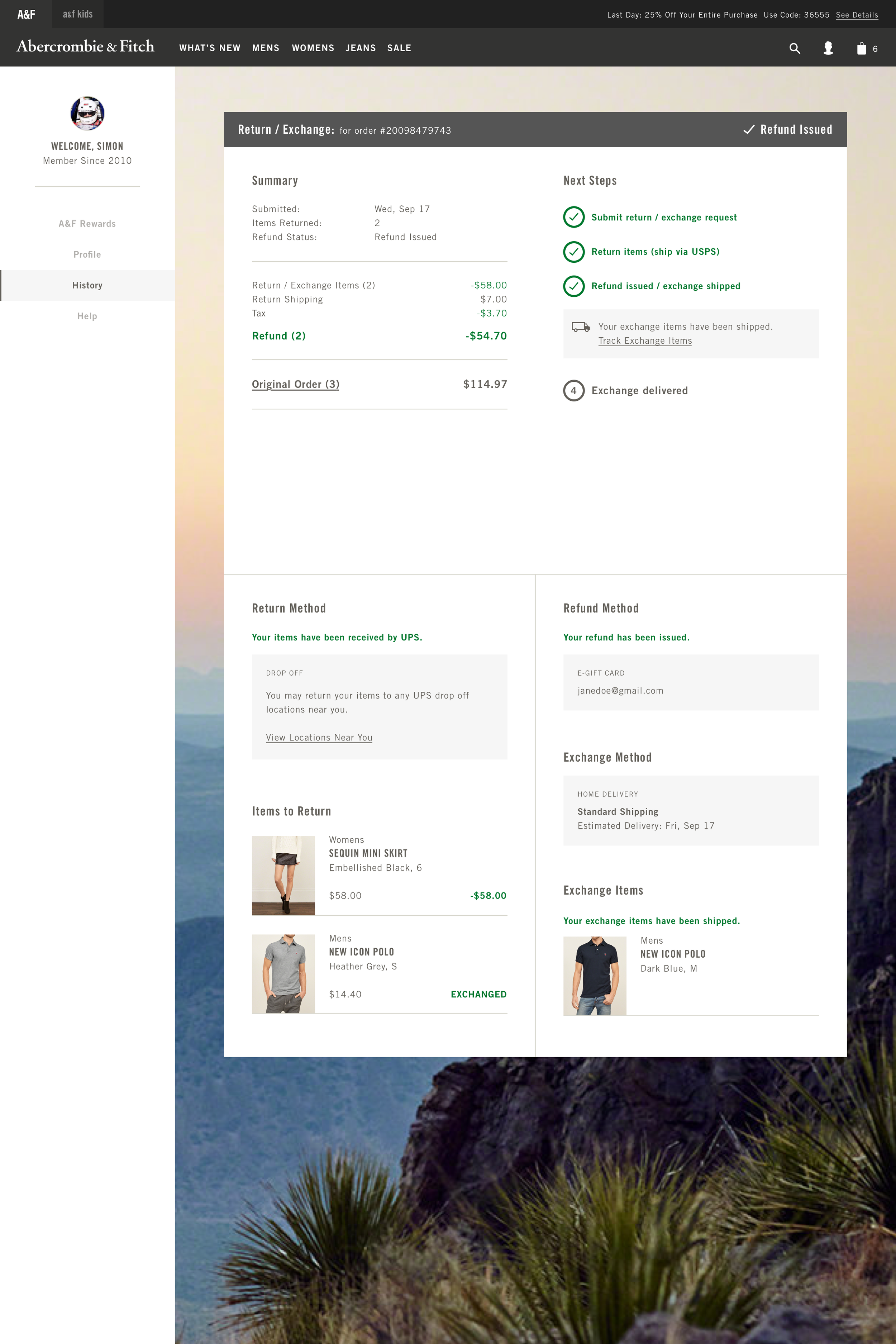Click the Submit return request checkmark circle
The height and width of the screenshot is (1344, 896).
coord(574,217)
